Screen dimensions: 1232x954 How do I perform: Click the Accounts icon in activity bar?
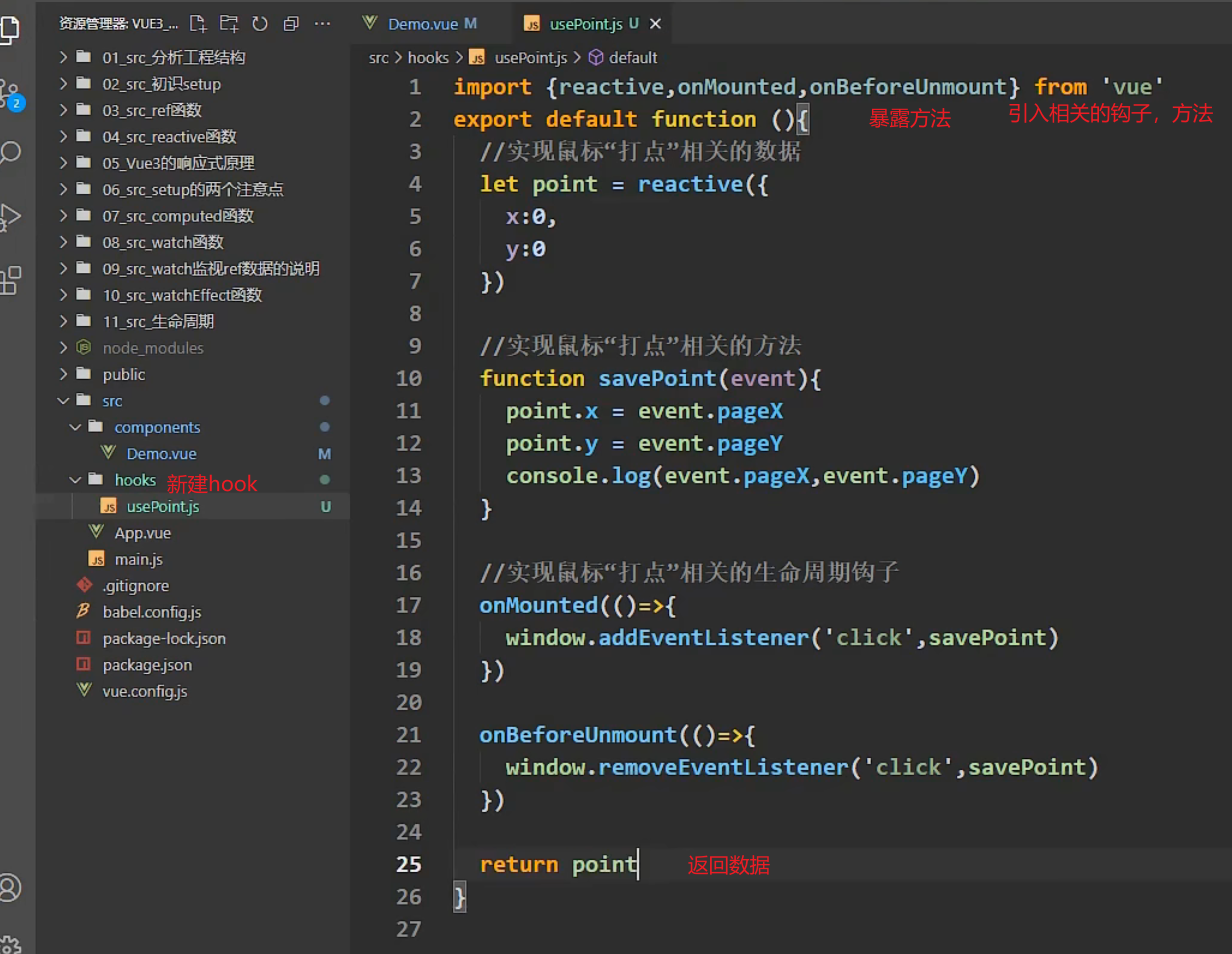10,887
